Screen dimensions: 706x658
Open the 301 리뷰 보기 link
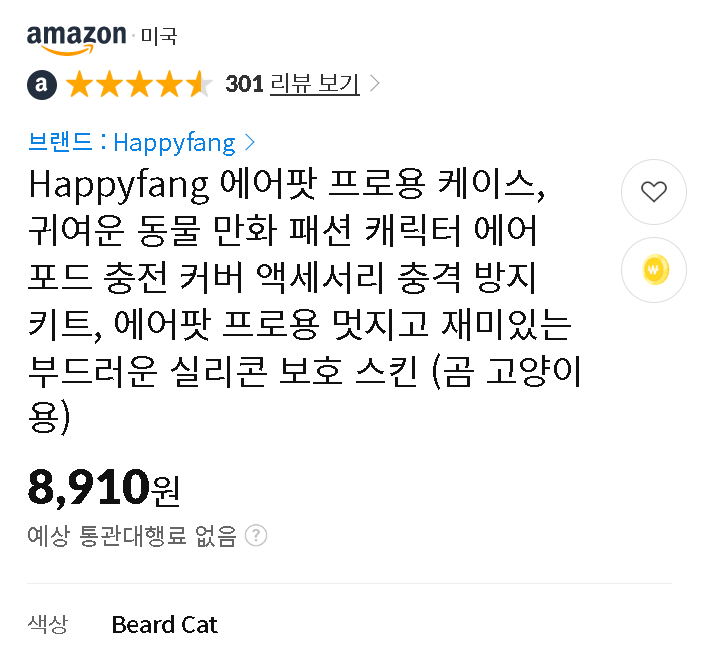tap(293, 84)
